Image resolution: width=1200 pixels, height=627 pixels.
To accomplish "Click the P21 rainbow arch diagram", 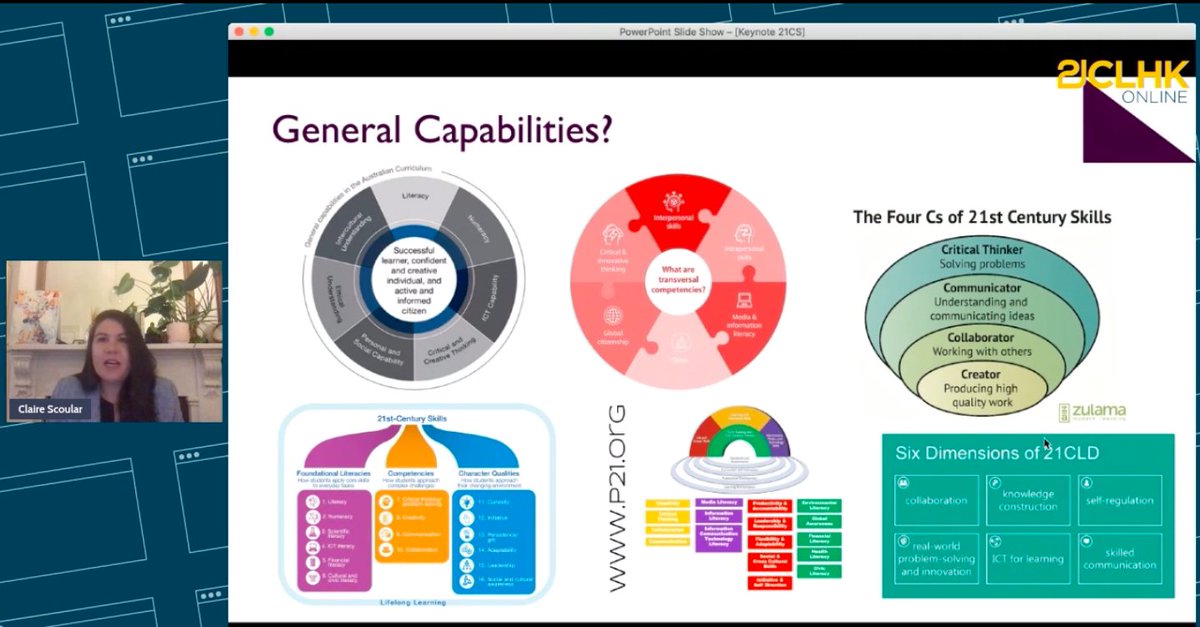I will tap(742, 447).
